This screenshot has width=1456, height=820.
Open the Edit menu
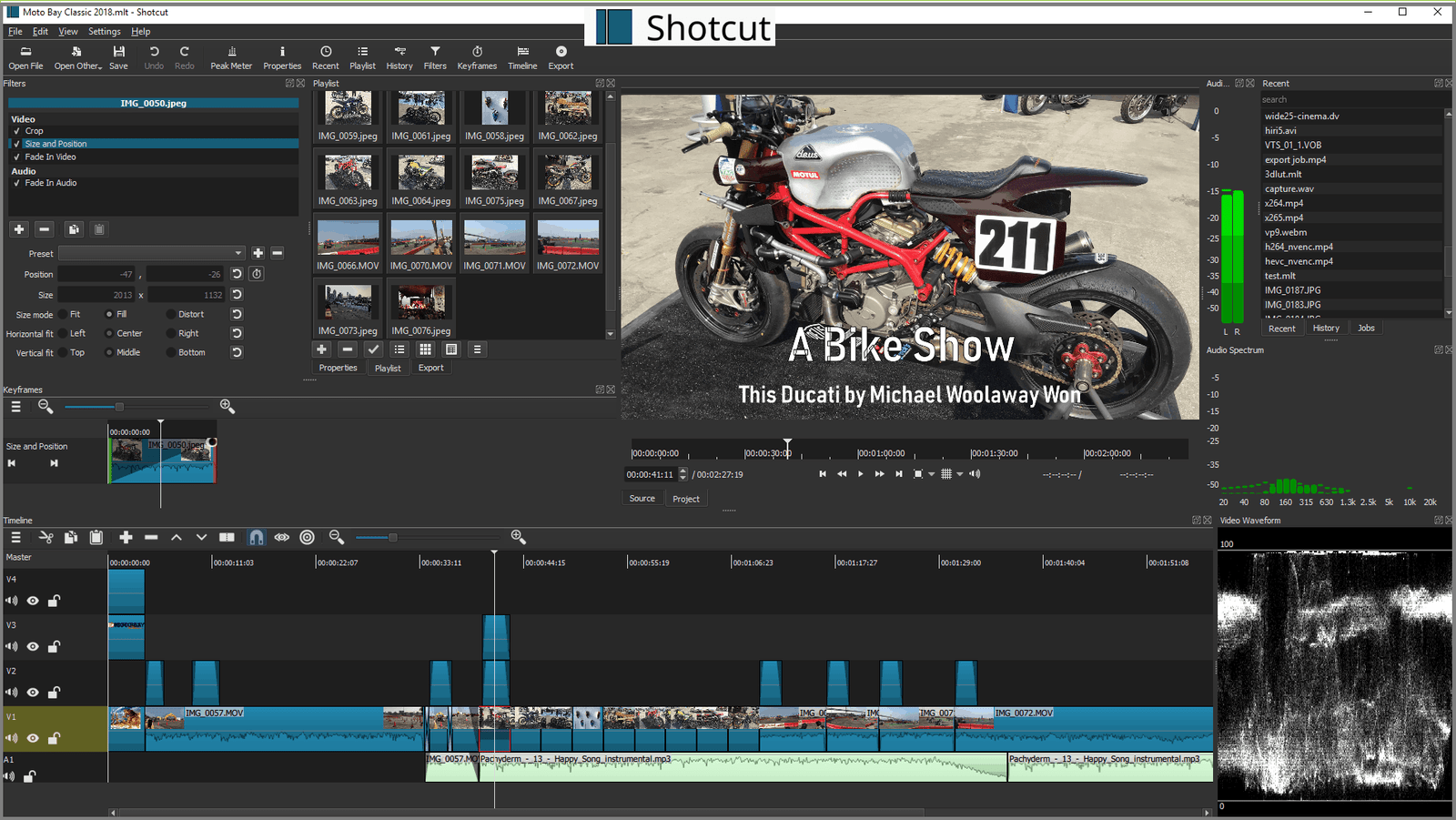coord(41,31)
